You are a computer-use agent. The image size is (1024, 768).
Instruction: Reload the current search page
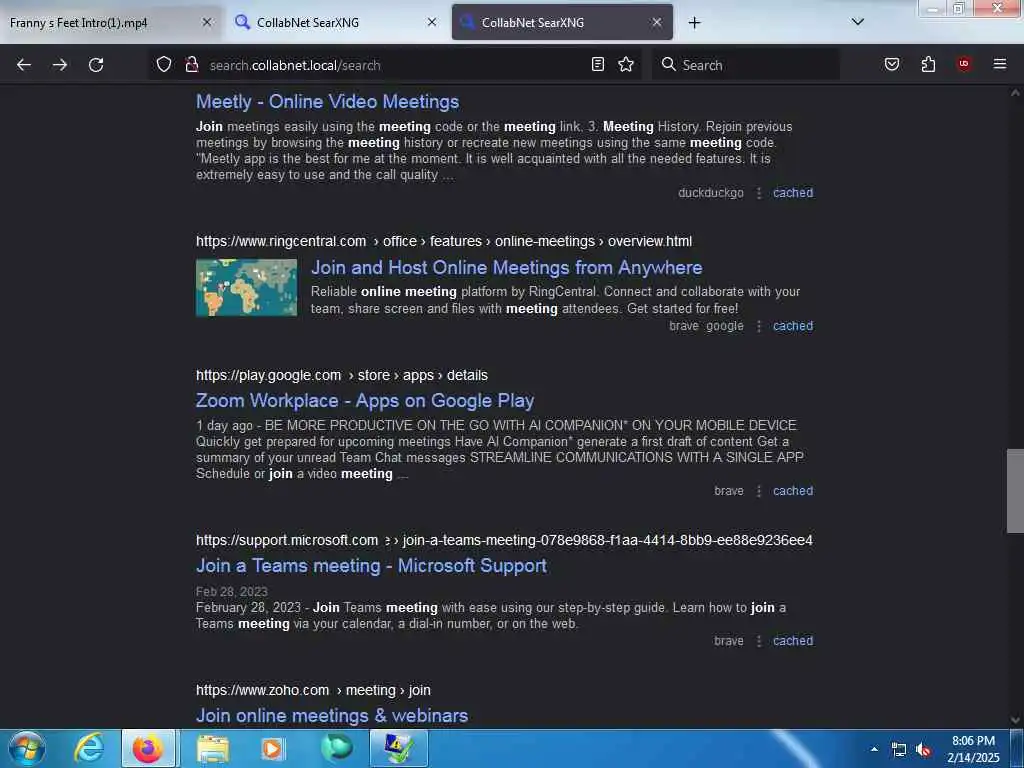(96, 65)
